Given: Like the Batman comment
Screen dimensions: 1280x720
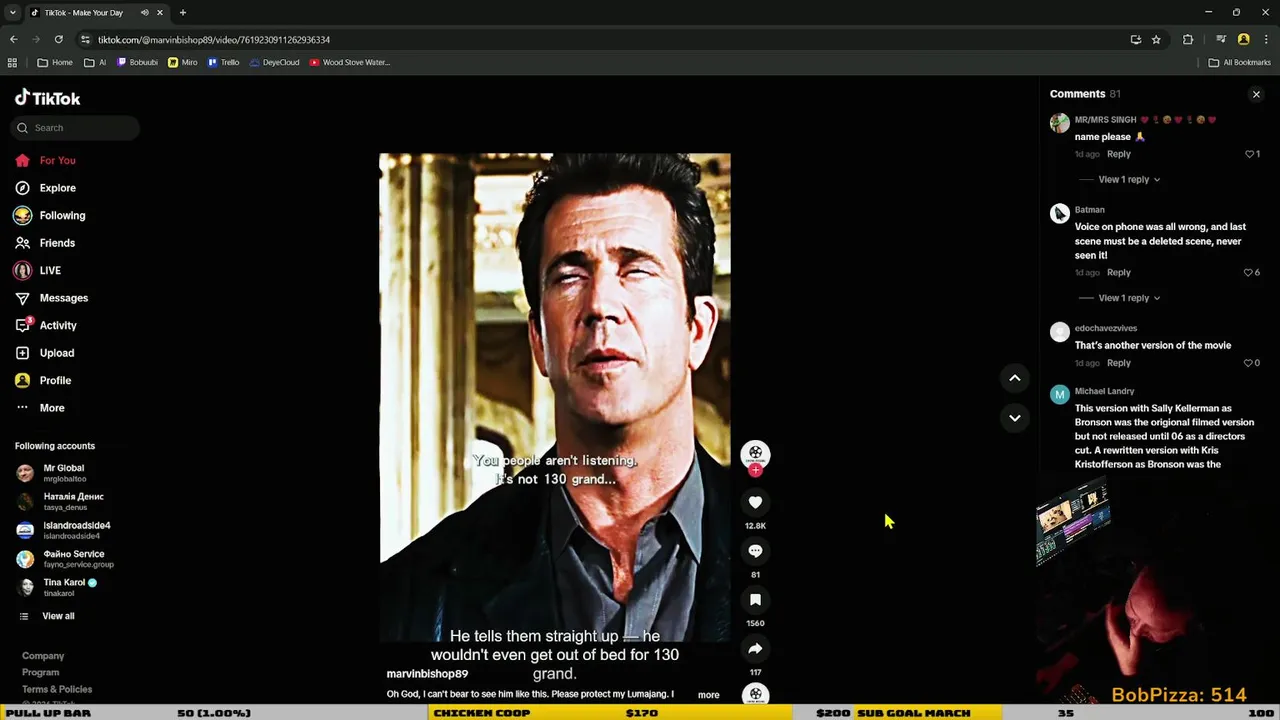Looking at the screenshot, I should pyautogui.click(x=1249, y=272).
